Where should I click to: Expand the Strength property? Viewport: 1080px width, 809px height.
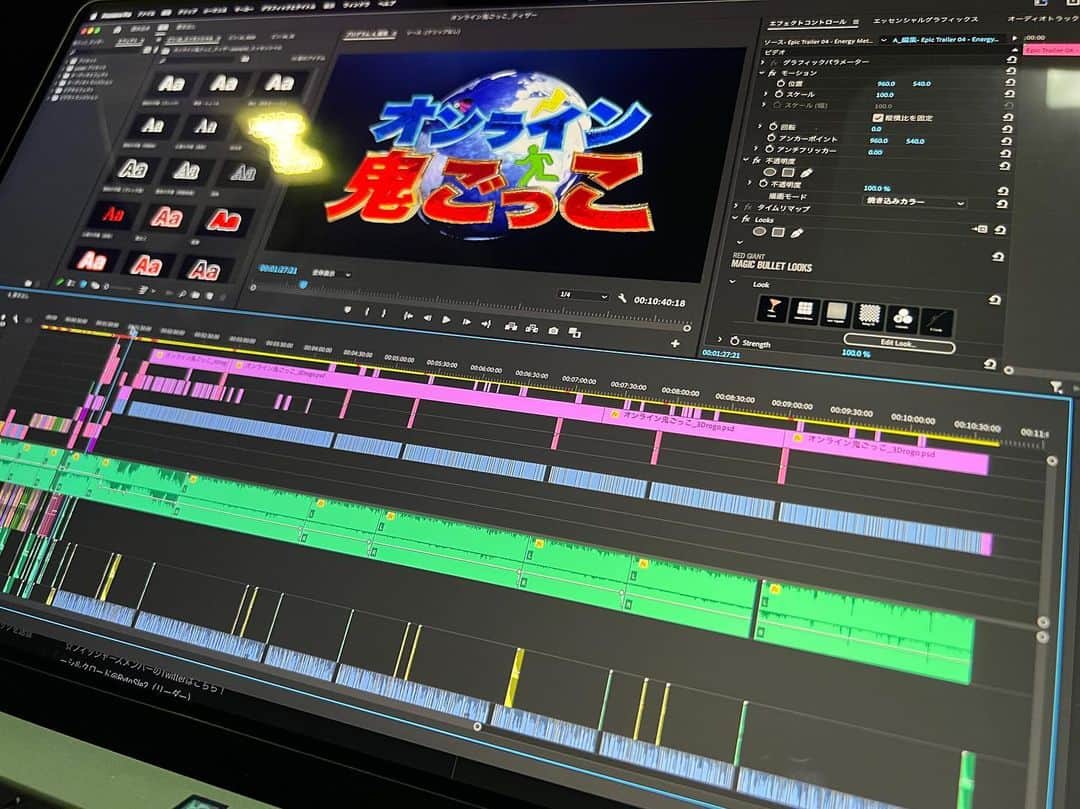[720, 340]
